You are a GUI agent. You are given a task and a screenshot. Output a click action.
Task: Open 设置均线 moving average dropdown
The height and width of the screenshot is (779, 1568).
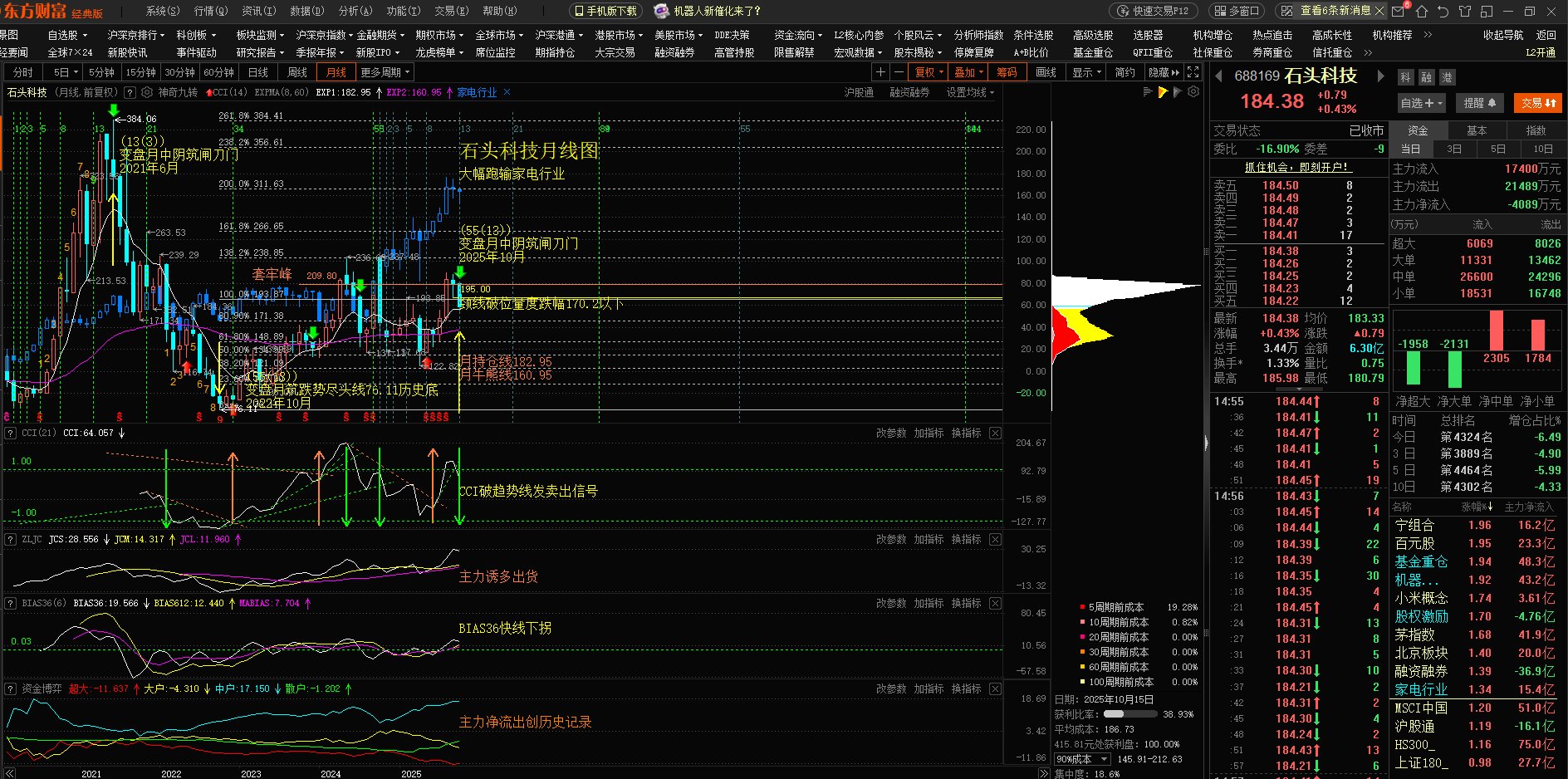coord(970,92)
